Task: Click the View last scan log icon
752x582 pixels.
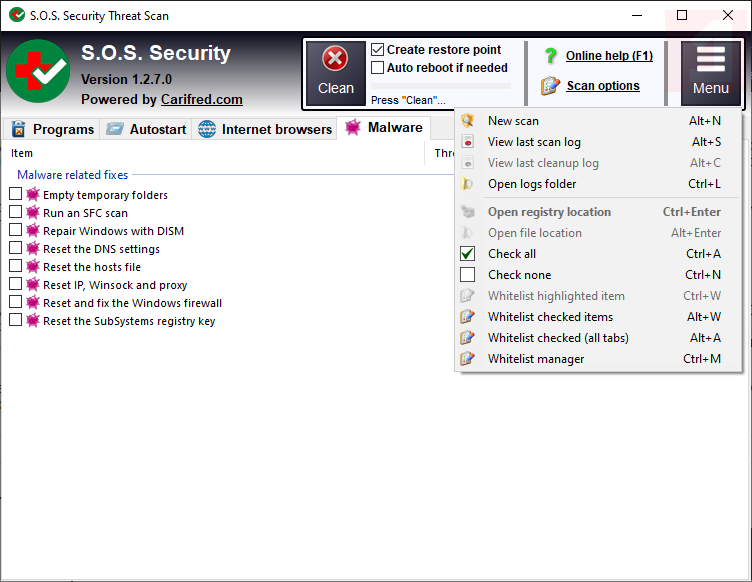Action: (x=468, y=141)
